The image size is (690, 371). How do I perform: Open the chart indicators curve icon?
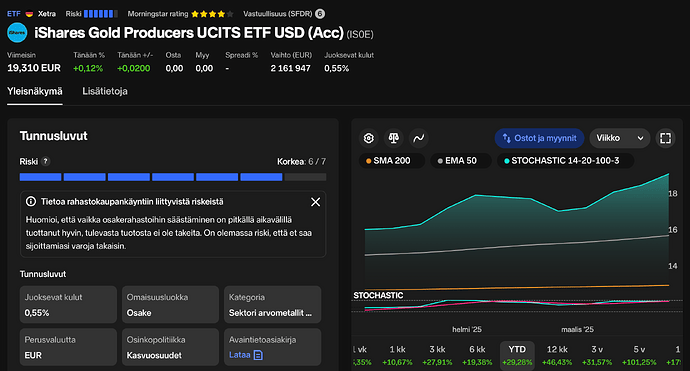point(418,138)
